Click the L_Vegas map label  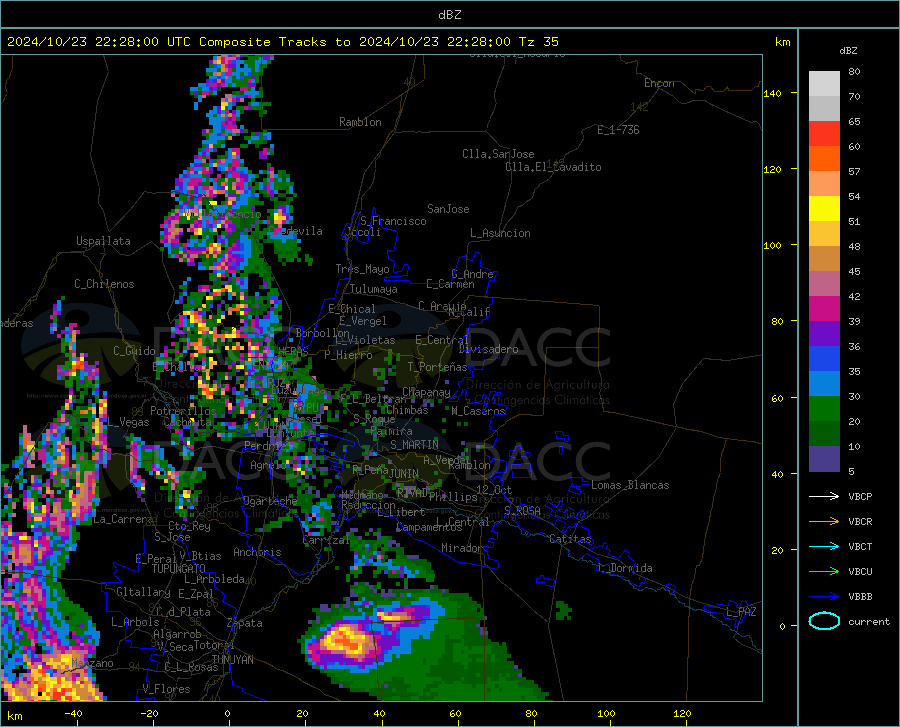coord(129,422)
